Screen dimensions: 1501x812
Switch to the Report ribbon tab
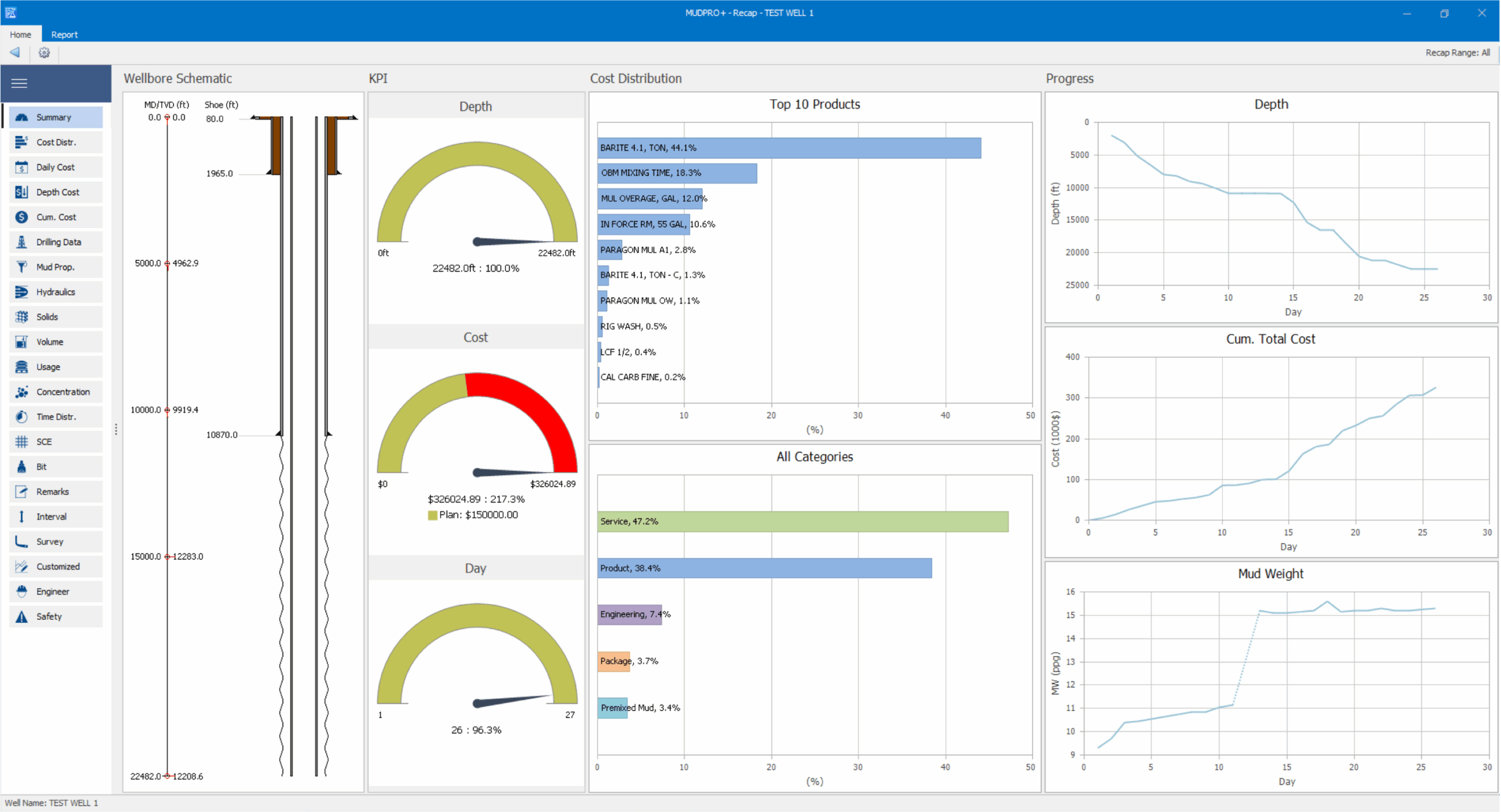pyautogui.click(x=64, y=35)
